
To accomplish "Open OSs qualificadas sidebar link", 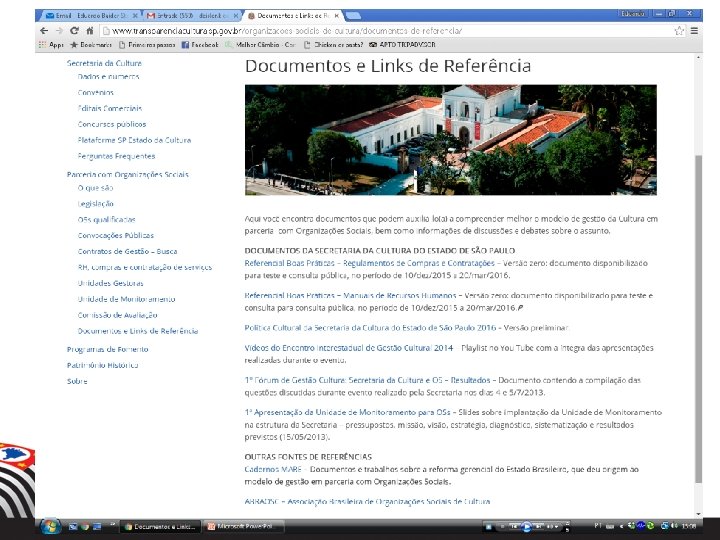I will (106, 219).
